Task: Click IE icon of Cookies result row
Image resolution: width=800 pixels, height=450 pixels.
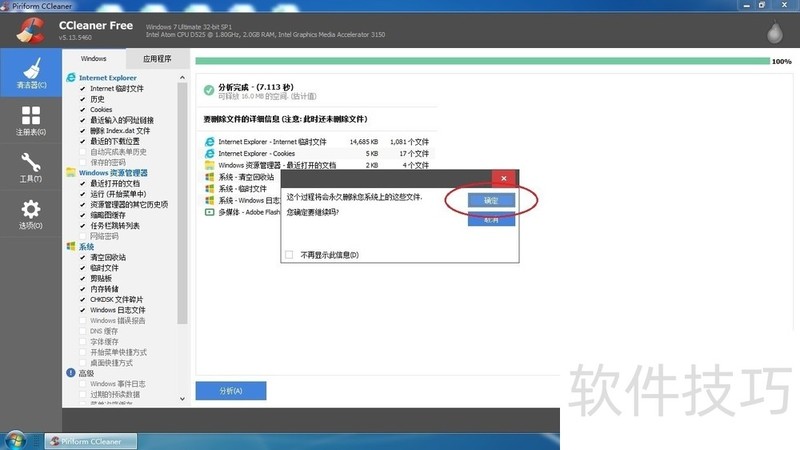Action: tap(209, 153)
